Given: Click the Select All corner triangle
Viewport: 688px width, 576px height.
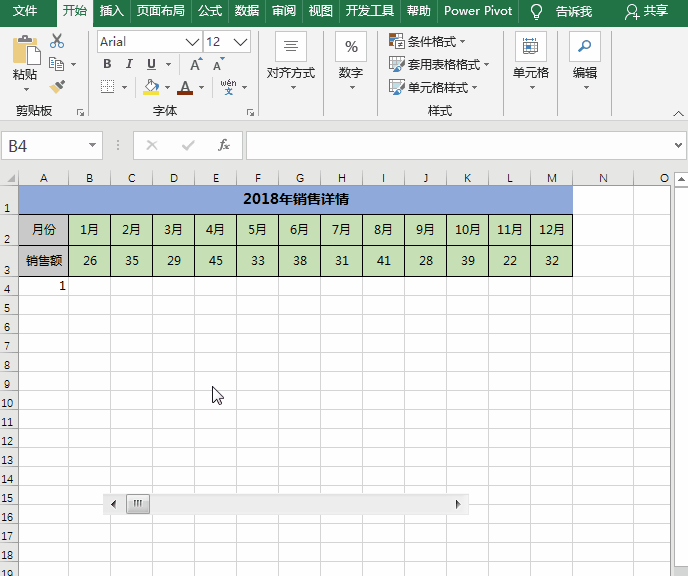Looking at the screenshot, I should (x=10, y=178).
